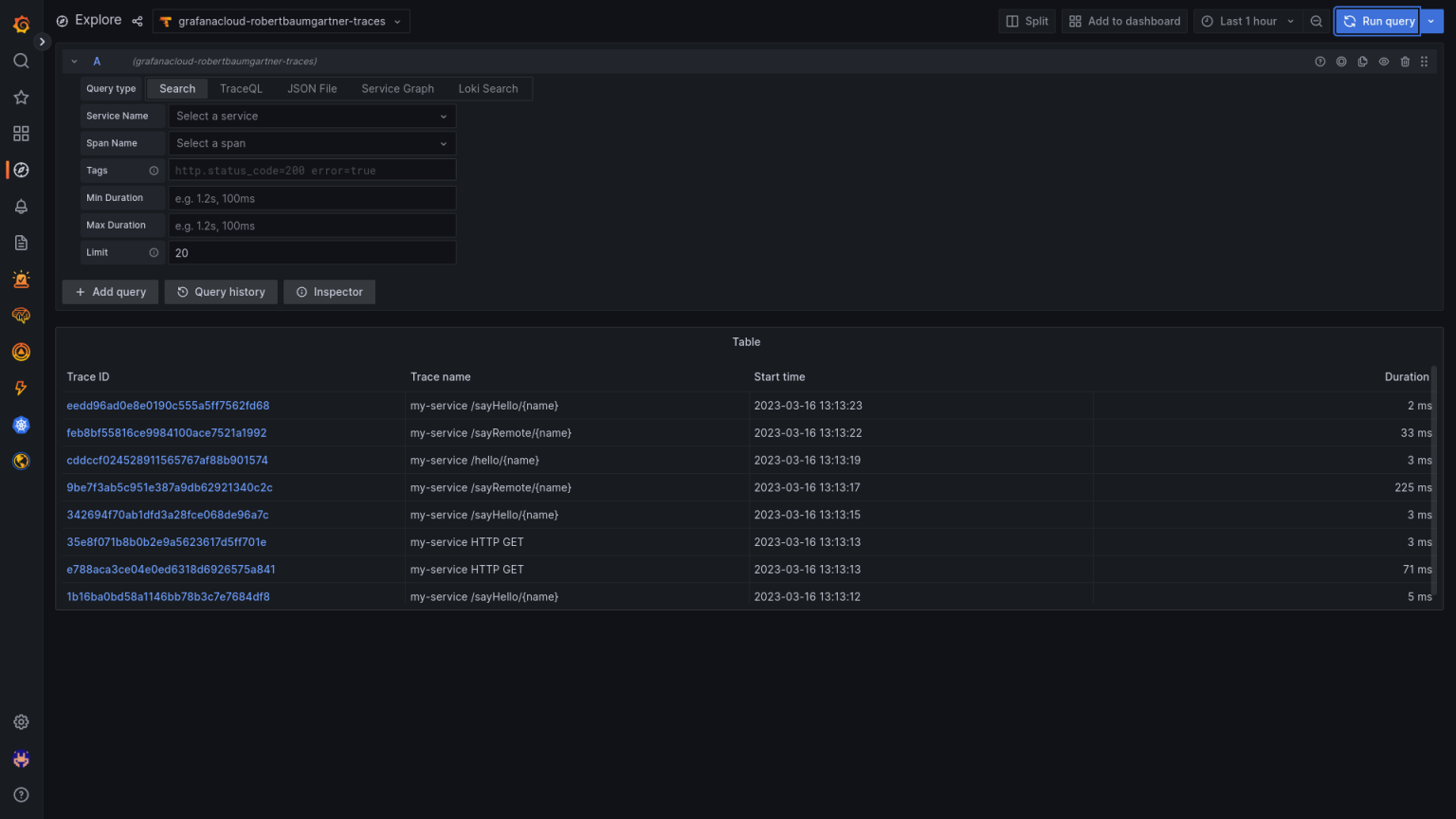1456x819 pixels.
Task: Switch to the Loki Search tab
Action: 488,88
